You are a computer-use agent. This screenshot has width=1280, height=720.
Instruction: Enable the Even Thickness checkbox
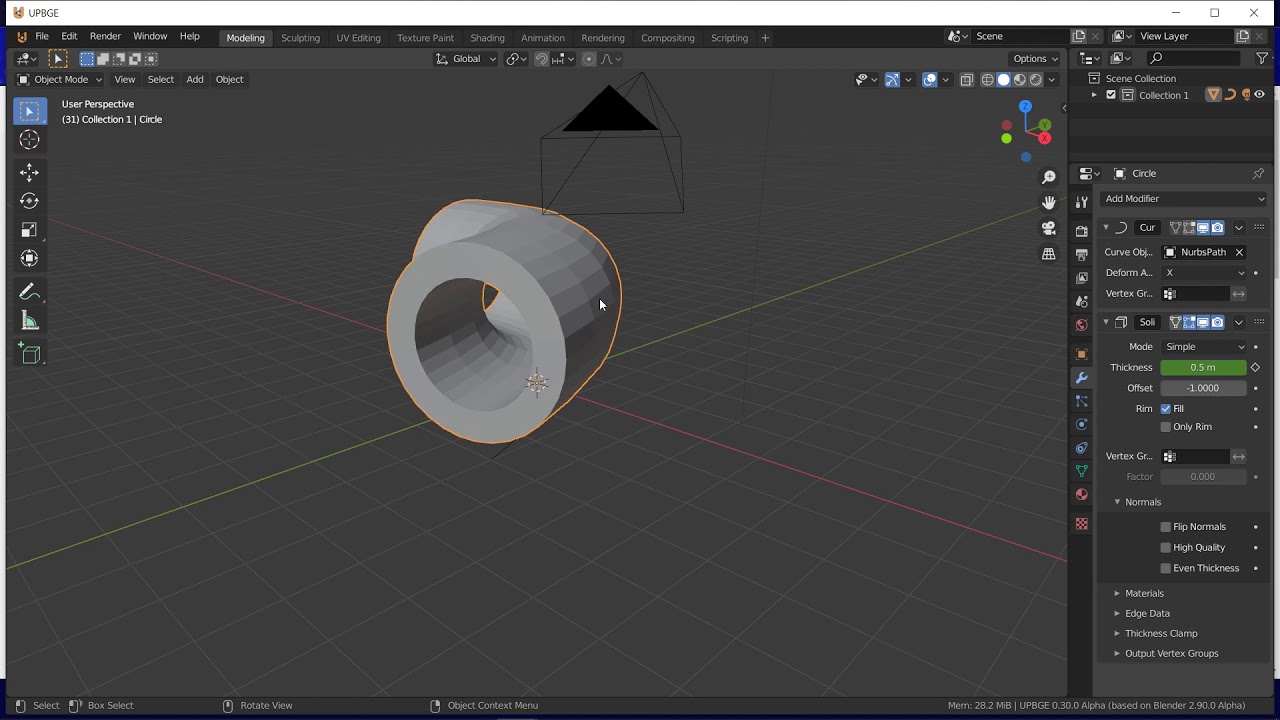pyautogui.click(x=1166, y=568)
